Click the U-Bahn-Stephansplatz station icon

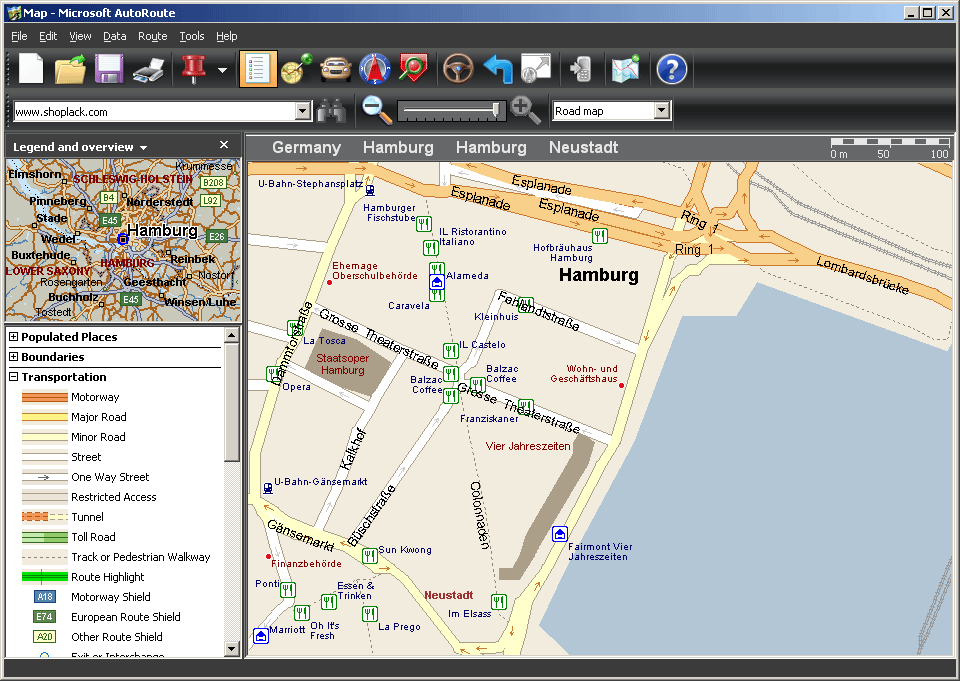pos(370,190)
